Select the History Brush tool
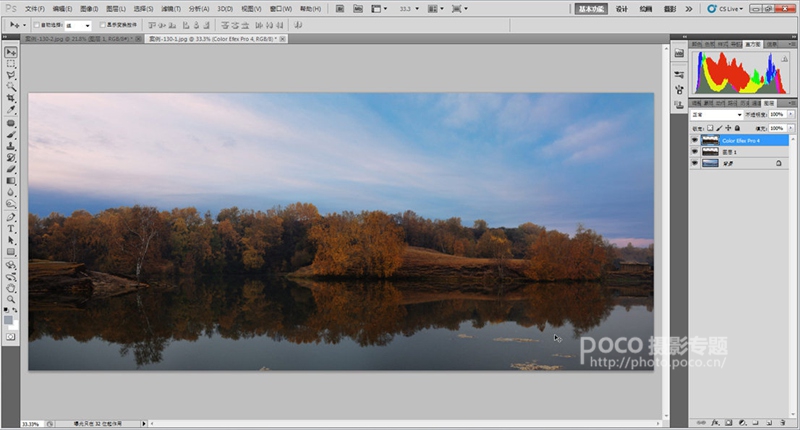800x430 pixels. [x=11, y=158]
